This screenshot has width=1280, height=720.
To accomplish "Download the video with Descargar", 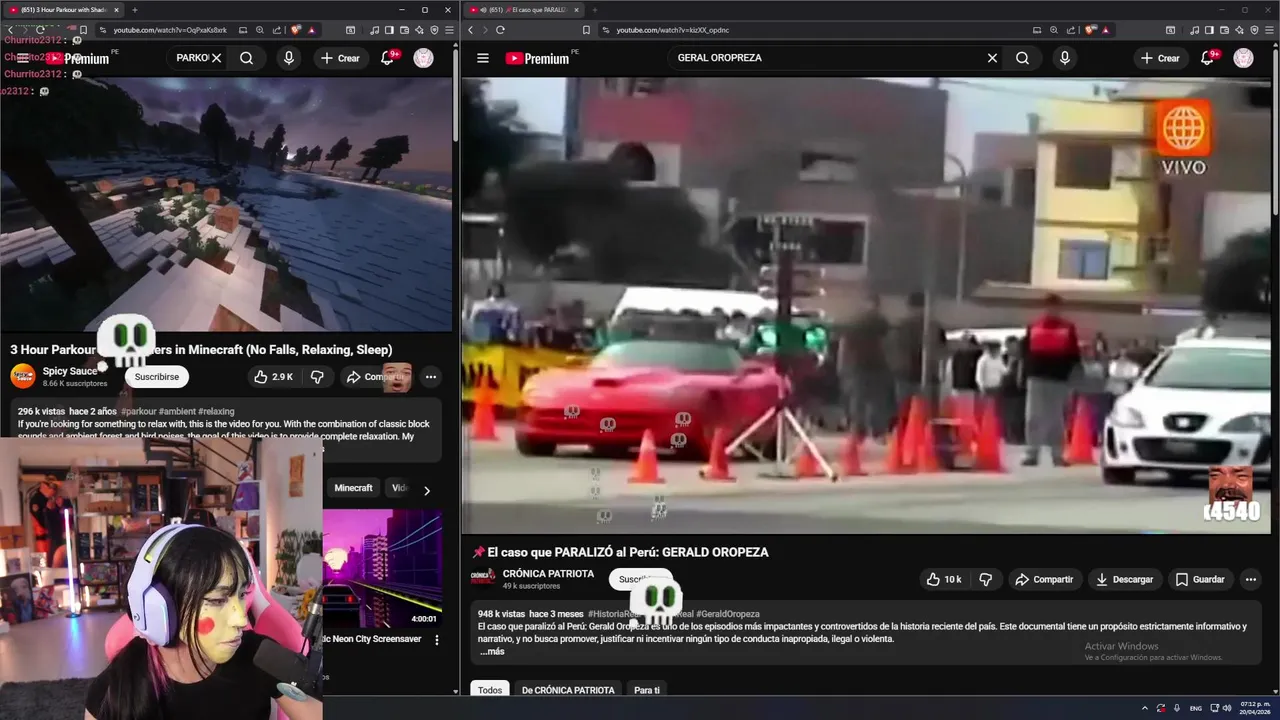I will [x=1124, y=579].
